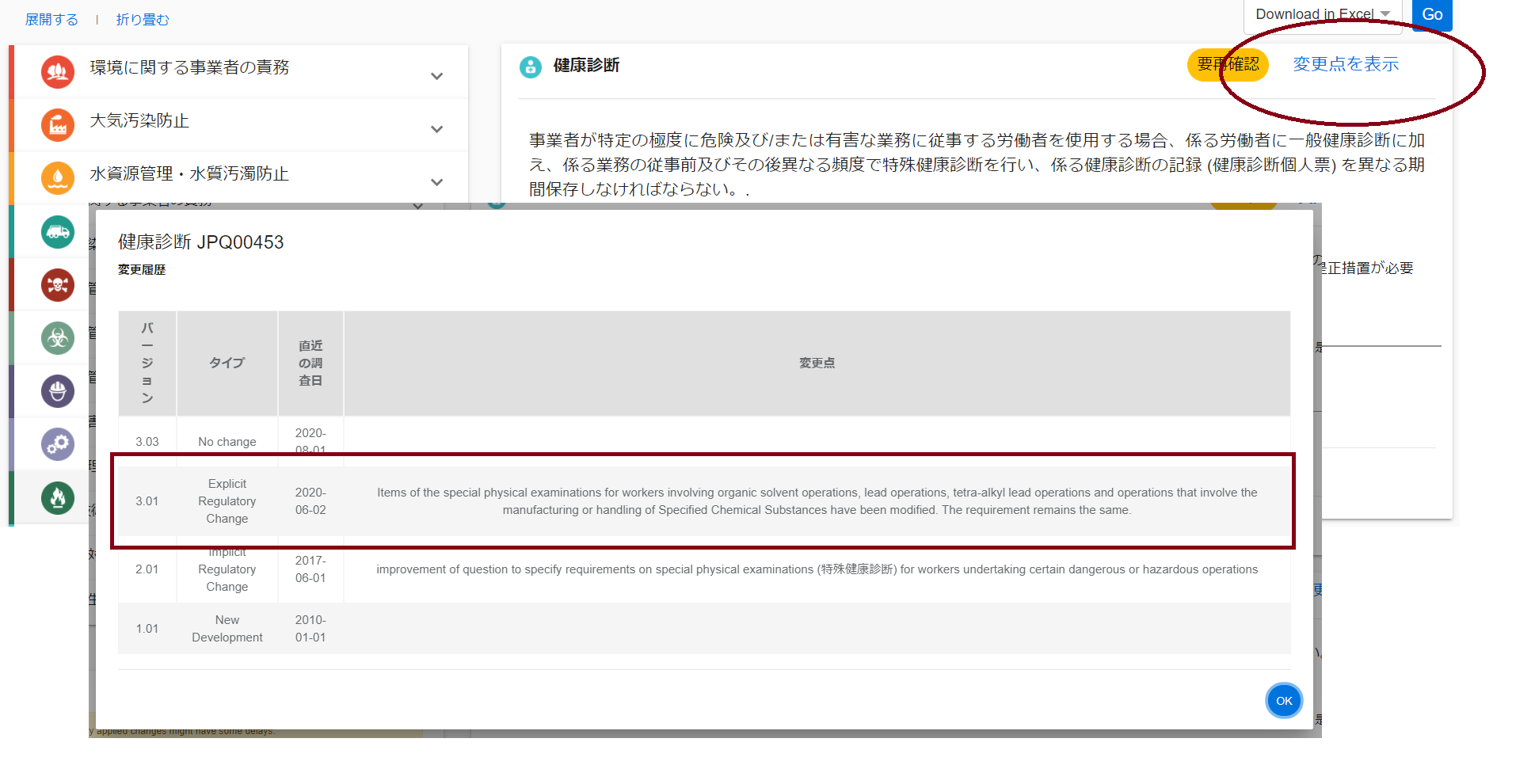Open the Download in Excel dropdown
This screenshot has height=784, width=1535.
pos(1323,14)
